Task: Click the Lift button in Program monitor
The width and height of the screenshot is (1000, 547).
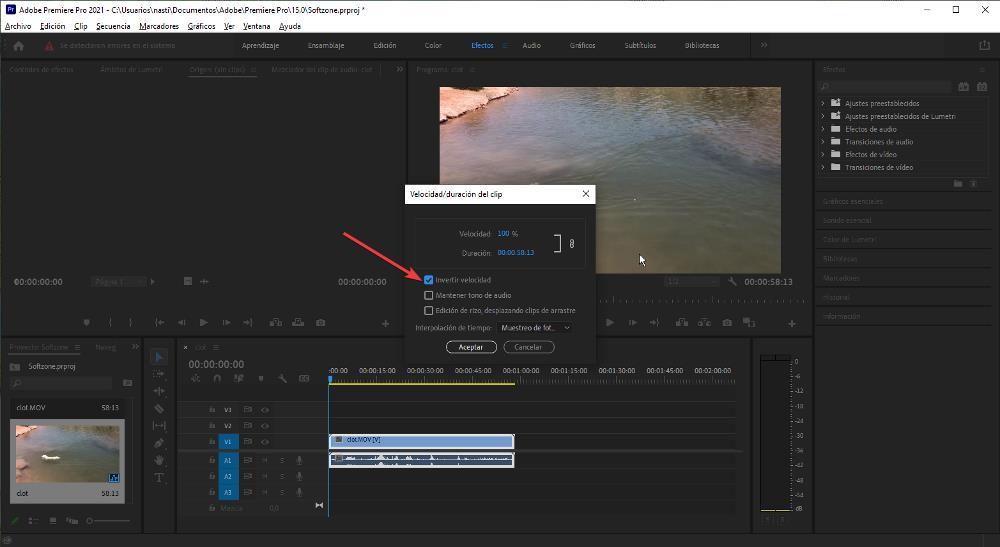Action: pyautogui.click(x=682, y=323)
